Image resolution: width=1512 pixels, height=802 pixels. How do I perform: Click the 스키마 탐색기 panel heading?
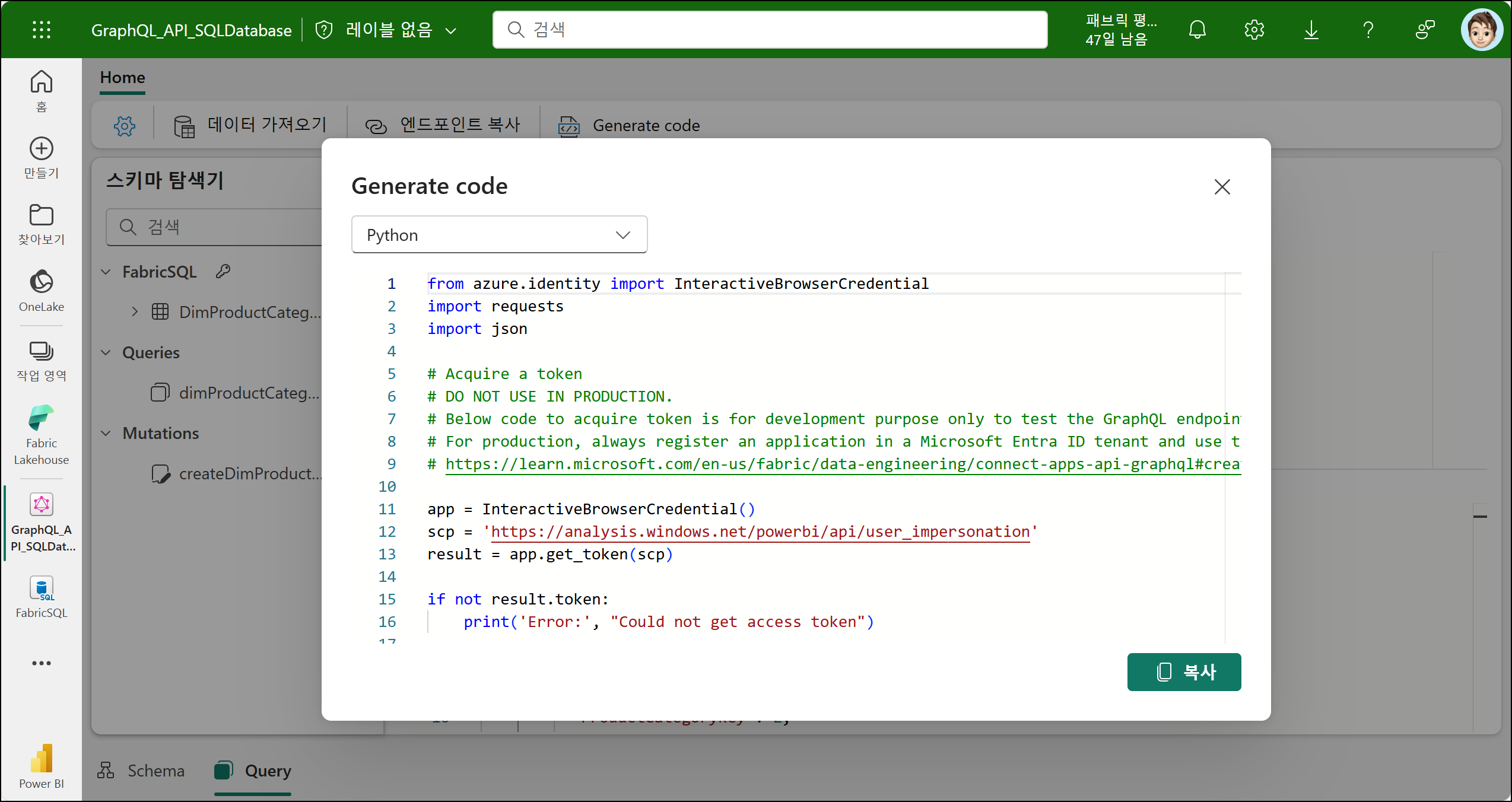[165, 180]
